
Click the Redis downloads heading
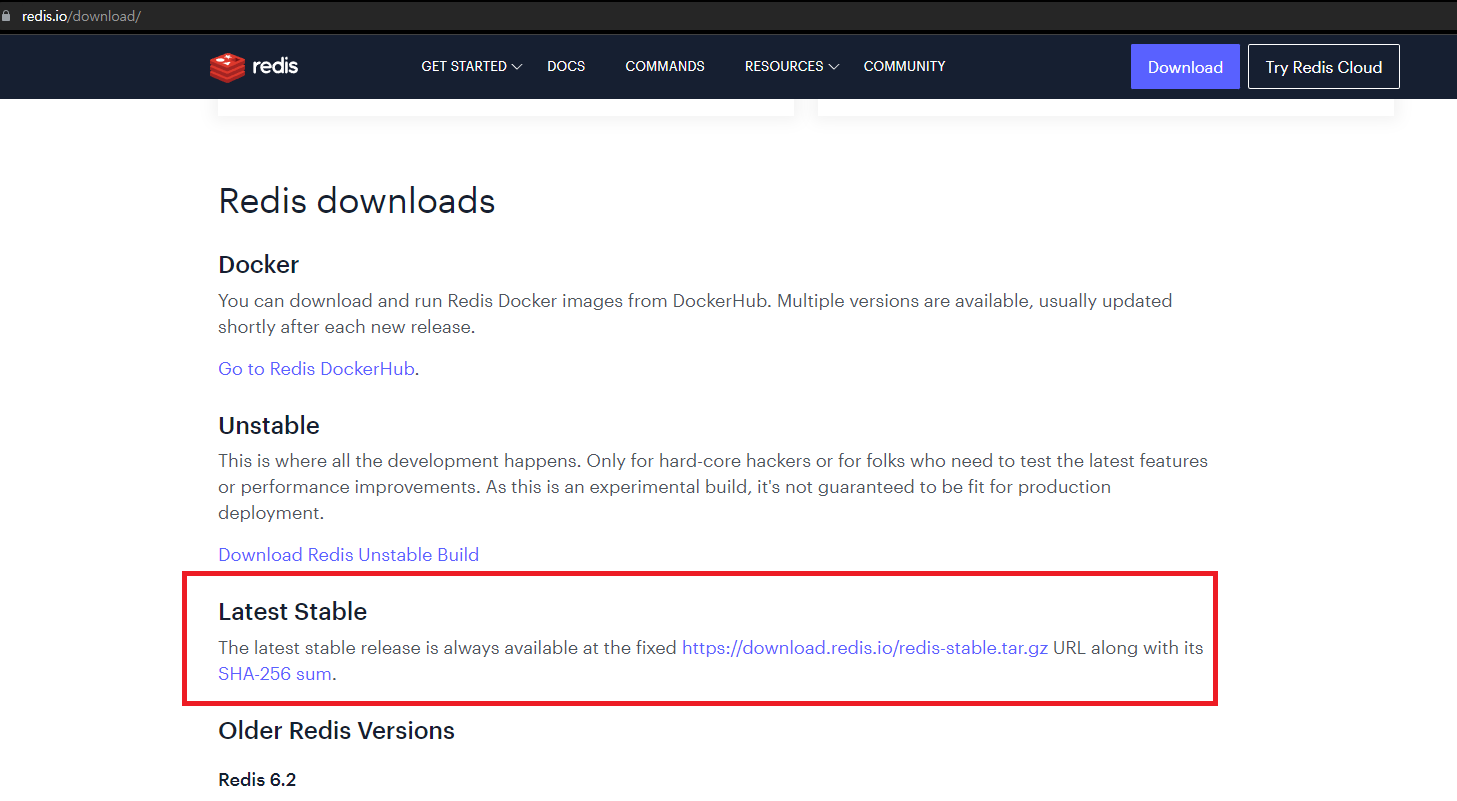(357, 201)
